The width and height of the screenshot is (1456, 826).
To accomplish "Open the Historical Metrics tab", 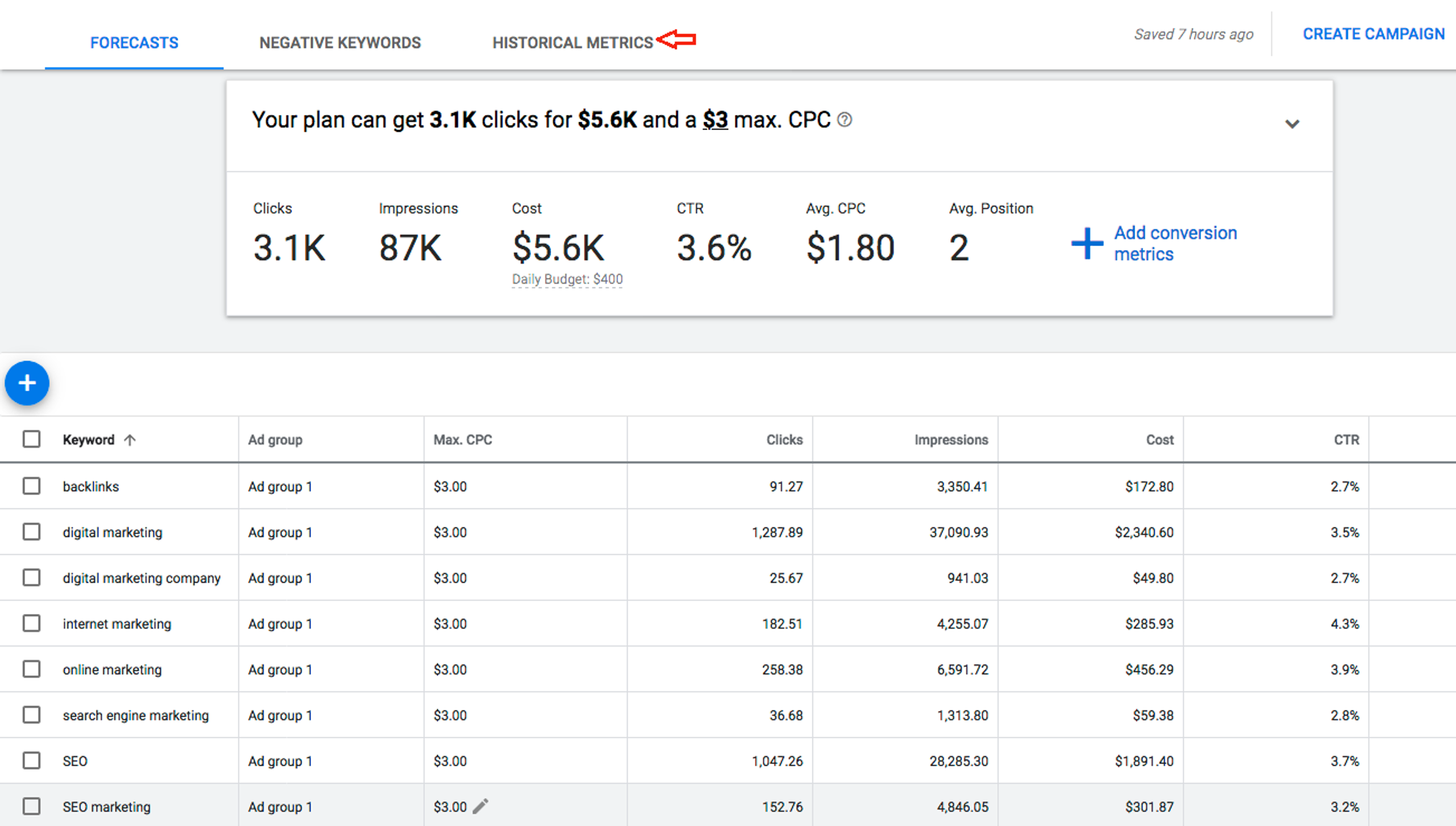I will click(x=572, y=43).
